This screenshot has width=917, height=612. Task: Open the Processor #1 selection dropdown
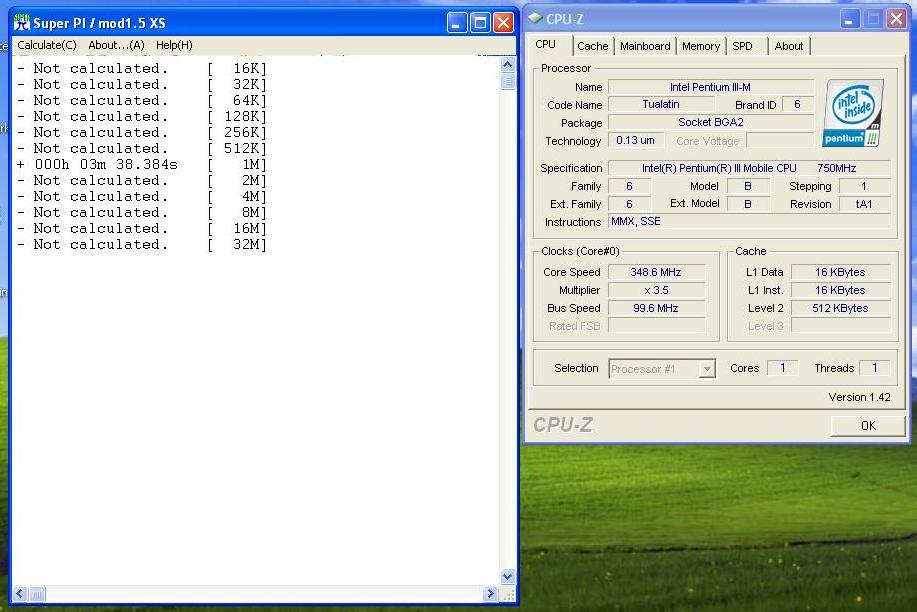coord(661,369)
